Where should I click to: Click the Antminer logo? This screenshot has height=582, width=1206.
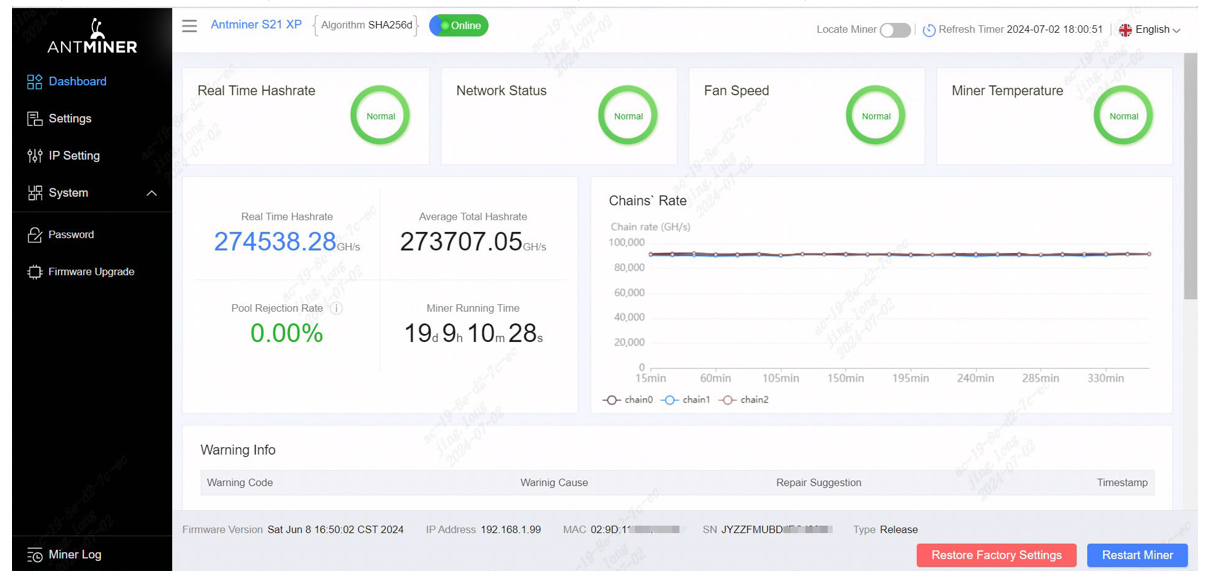tap(92, 37)
